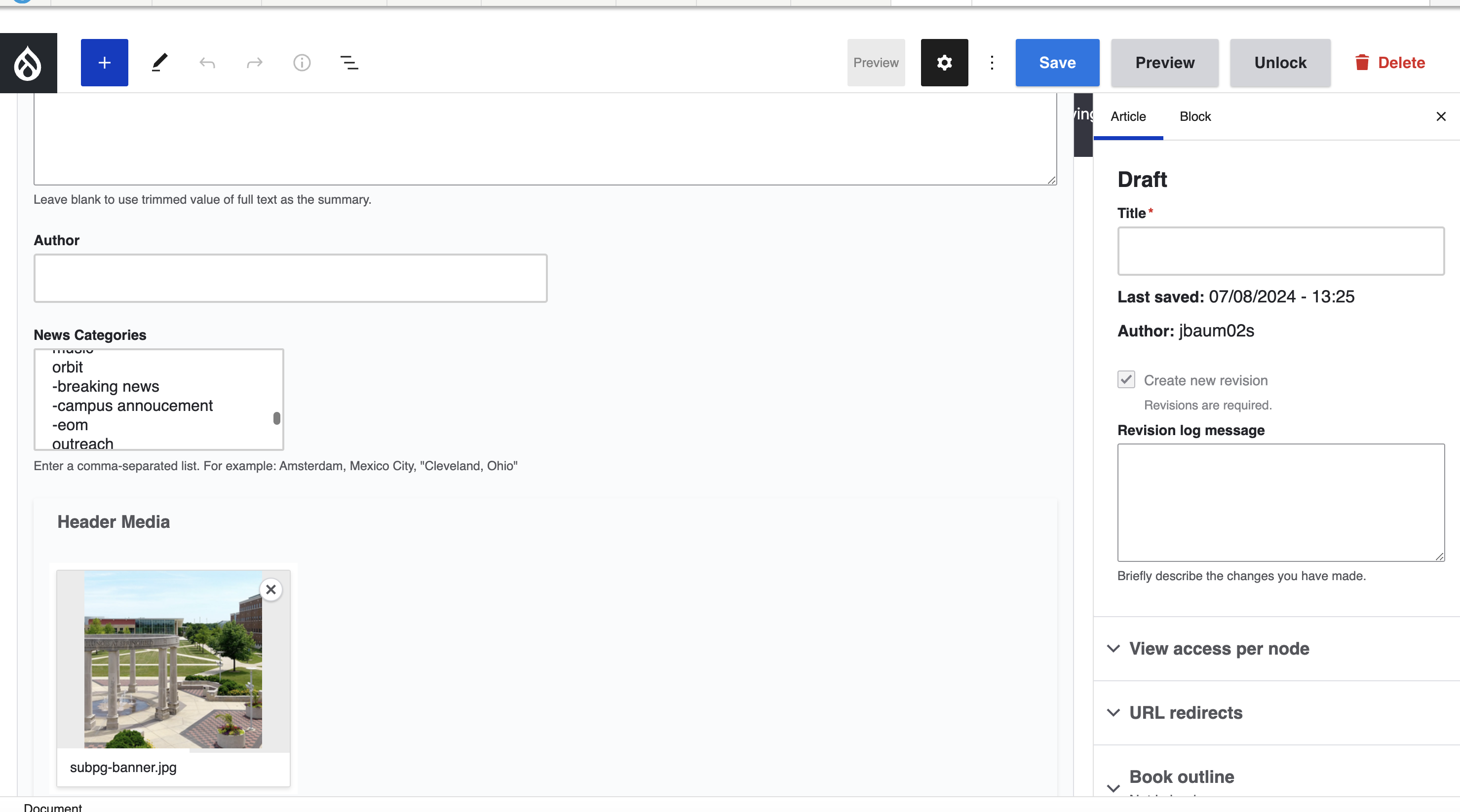
Task: Click the small grey Preview button
Action: [876, 63]
